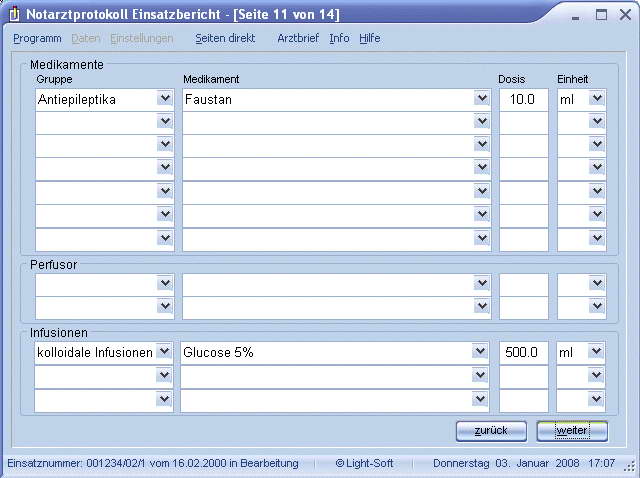The height and width of the screenshot is (478, 640).
Task: Expand the kolloidale Infusionen group dropdown
Action: [x=164, y=351]
